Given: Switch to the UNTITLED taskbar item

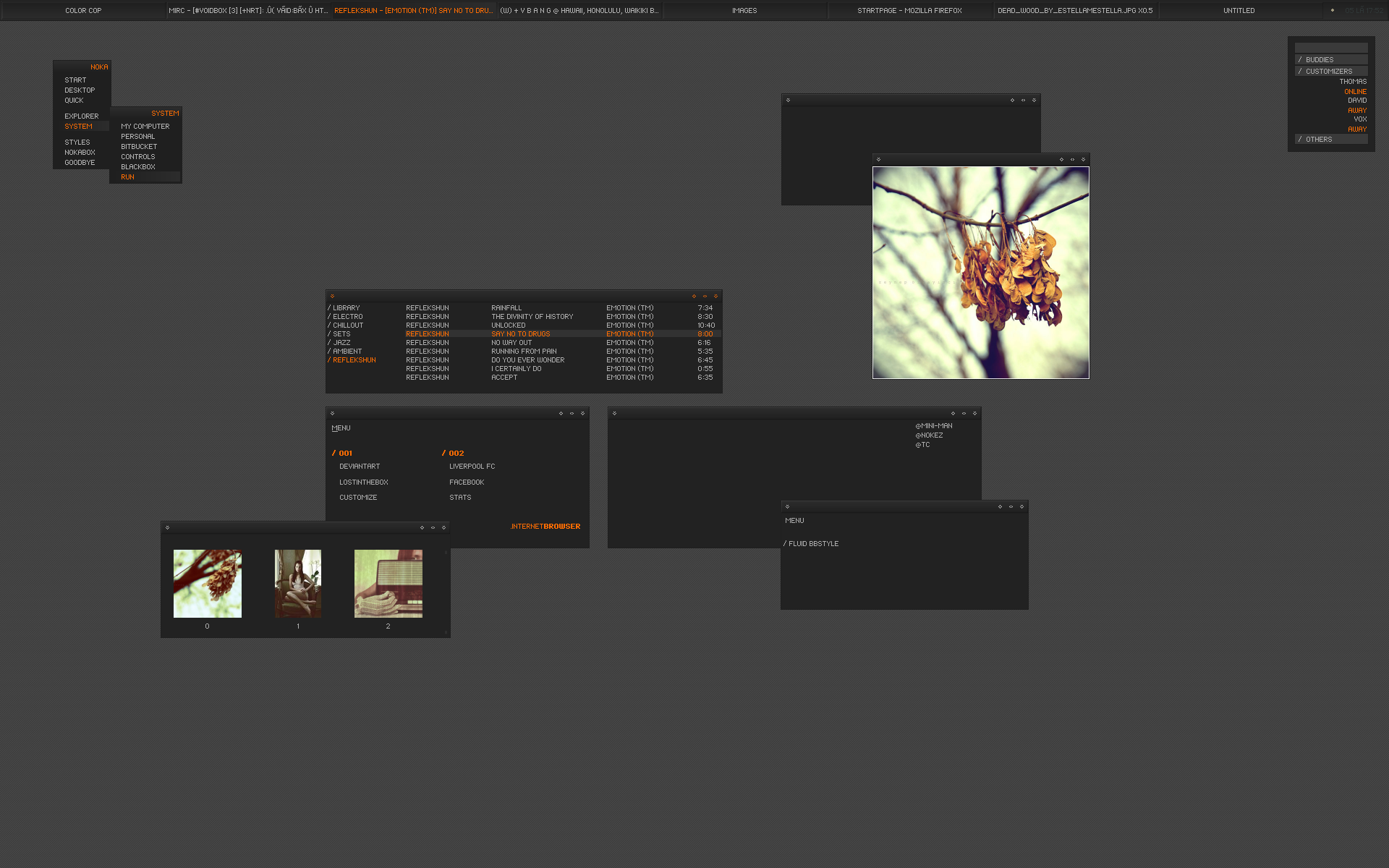Looking at the screenshot, I should tap(1239, 10).
